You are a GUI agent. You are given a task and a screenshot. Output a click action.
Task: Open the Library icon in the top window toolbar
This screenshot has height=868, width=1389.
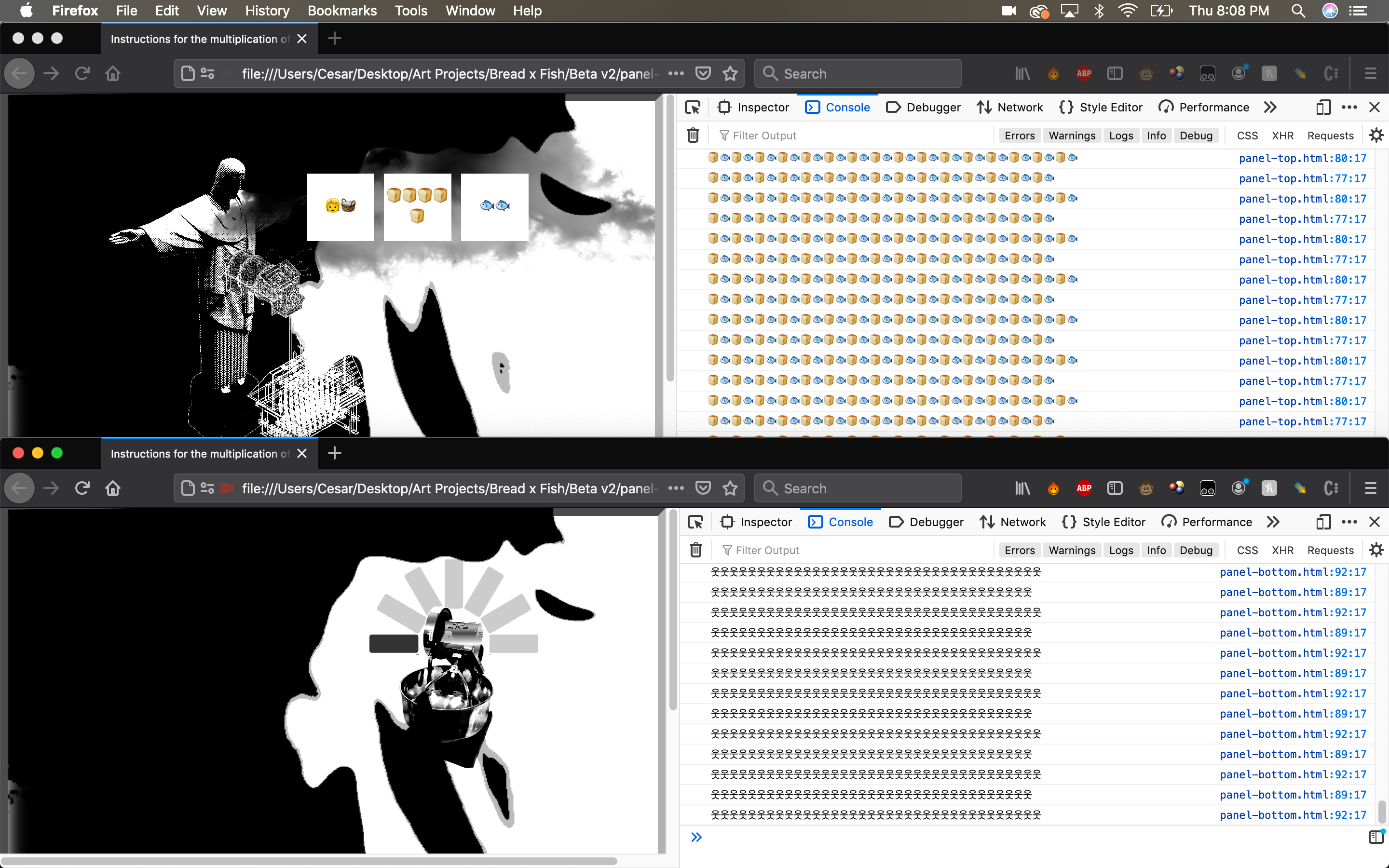tap(1022, 73)
